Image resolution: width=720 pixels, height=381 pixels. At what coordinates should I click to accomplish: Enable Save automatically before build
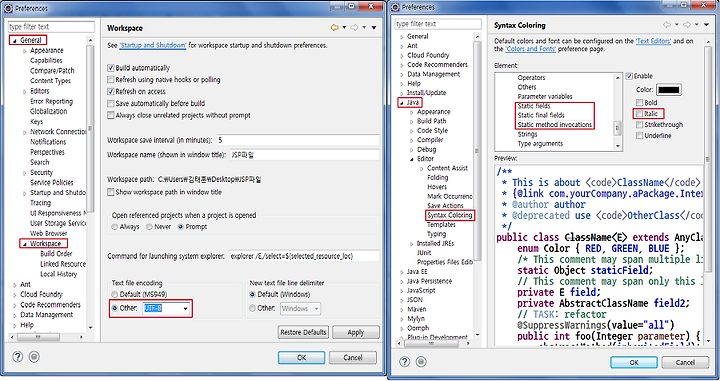(110, 103)
